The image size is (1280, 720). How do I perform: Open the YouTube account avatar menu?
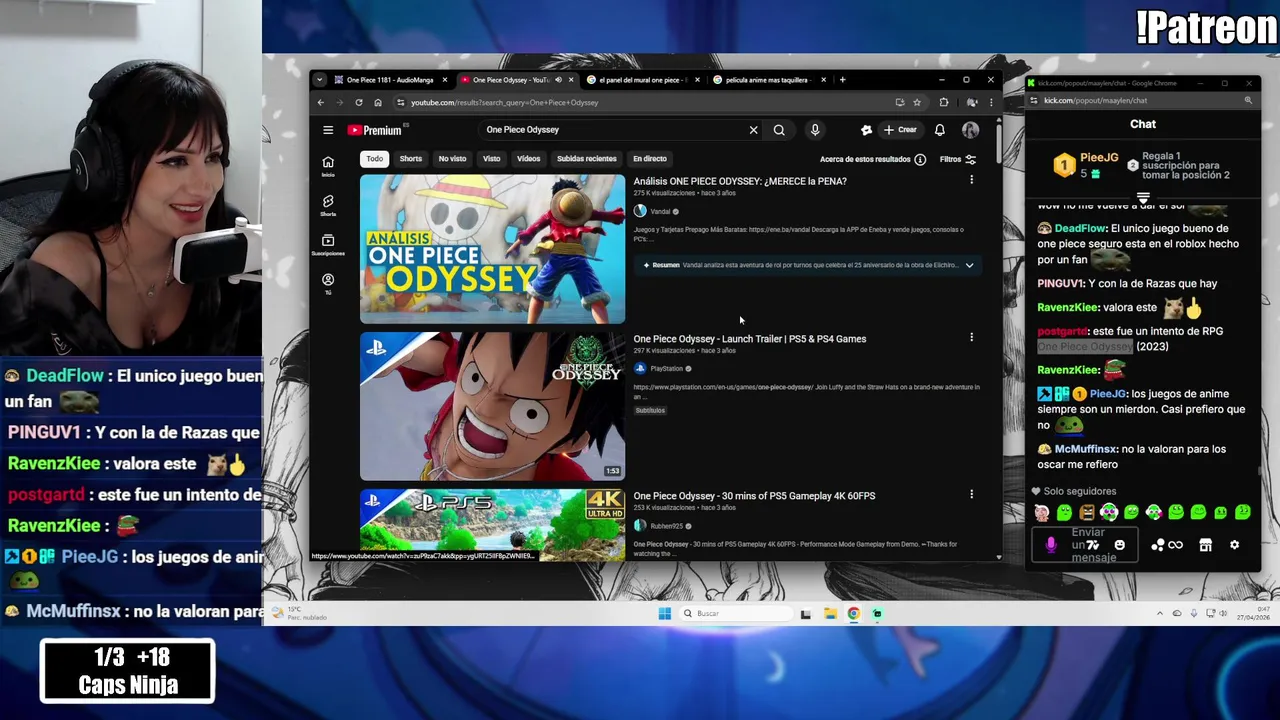(970, 130)
